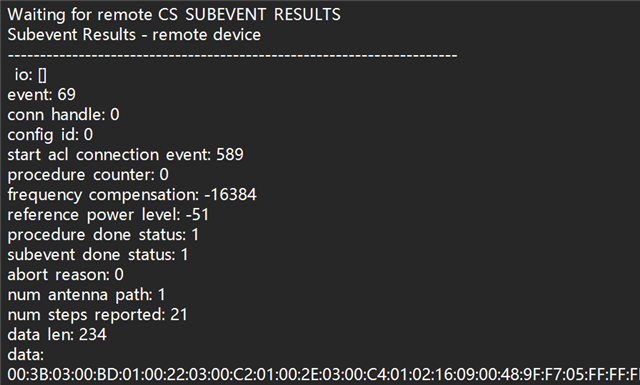The image size is (640, 385).
Task: Click the num steps reported value 21
Action: (179, 315)
